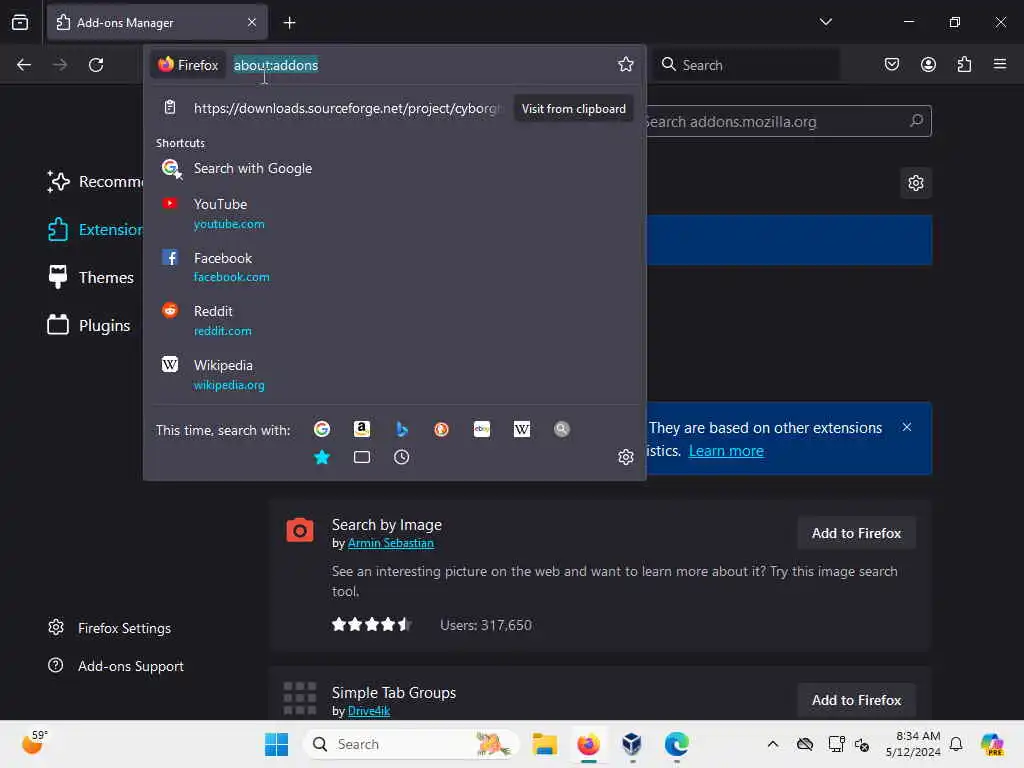Viewport: 1024px width, 768px height.
Task: Open the list all tabs dropdown
Action: (825, 22)
